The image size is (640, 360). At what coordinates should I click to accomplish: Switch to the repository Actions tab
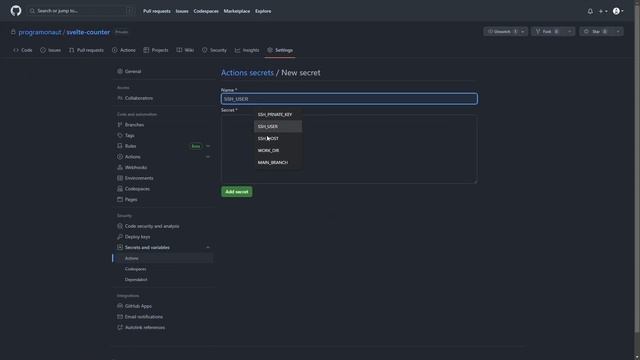pyautogui.click(x=124, y=50)
